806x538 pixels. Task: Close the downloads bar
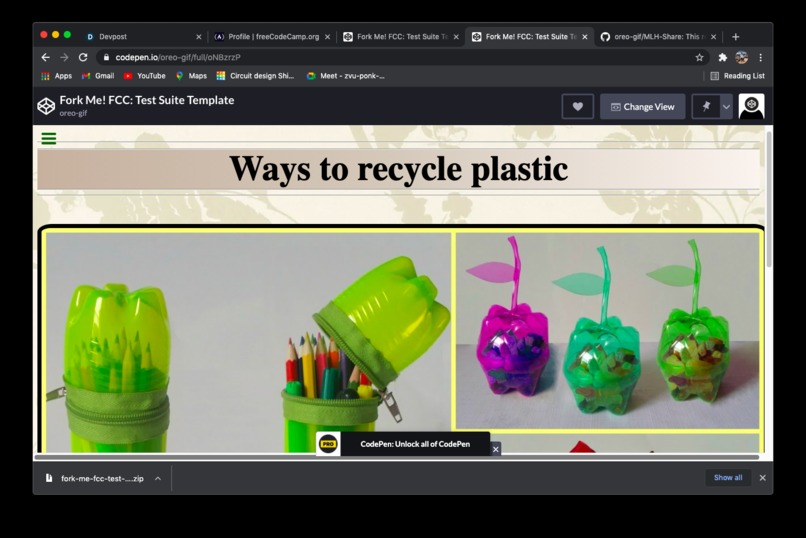pyautogui.click(x=762, y=478)
